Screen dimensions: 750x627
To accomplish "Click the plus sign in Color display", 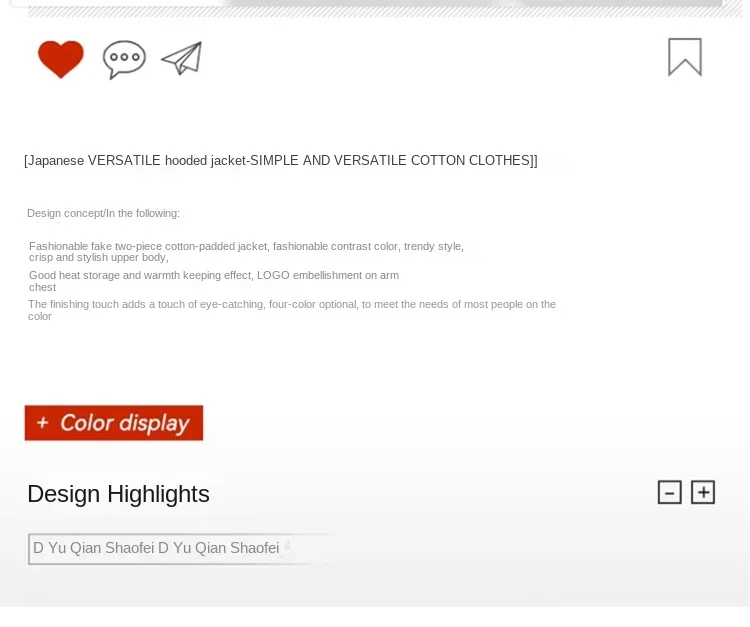I will point(43,422).
